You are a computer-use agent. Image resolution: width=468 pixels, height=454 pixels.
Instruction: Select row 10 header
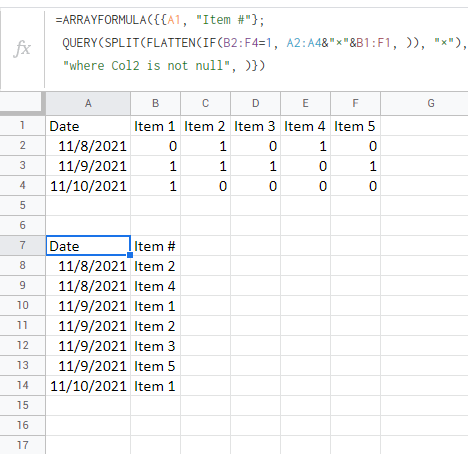point(22,306)
